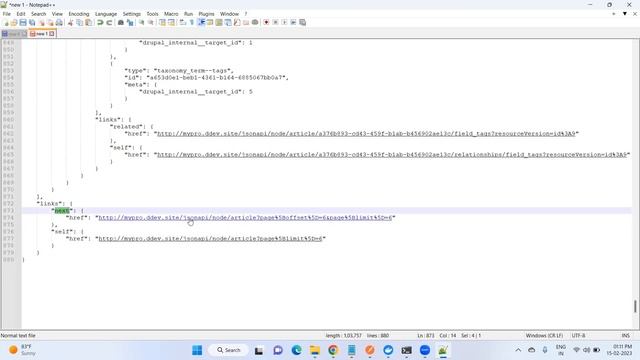The width and height of the screenshot is (640, 360).
Task: Open the Document List toolbar icon
Action: pyautogui.click(x=228, y=22)
